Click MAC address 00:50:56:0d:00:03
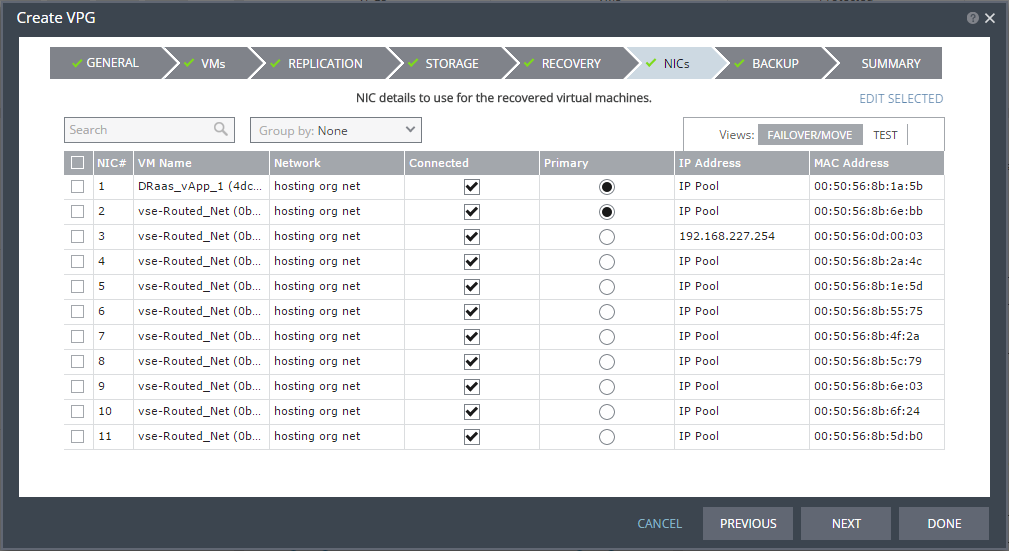1009x551 pixels. (868, 236)
